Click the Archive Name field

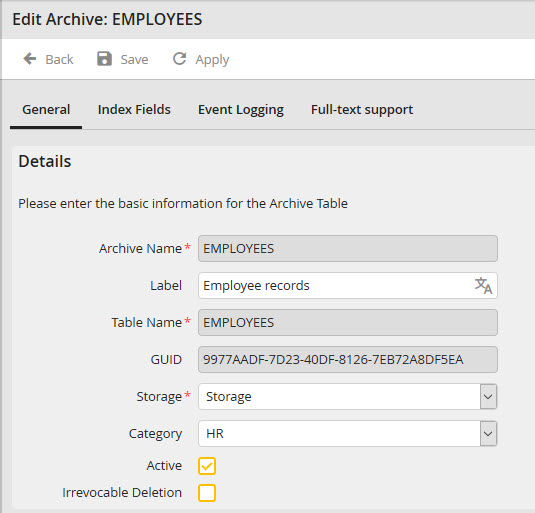(x=347, y=248)
